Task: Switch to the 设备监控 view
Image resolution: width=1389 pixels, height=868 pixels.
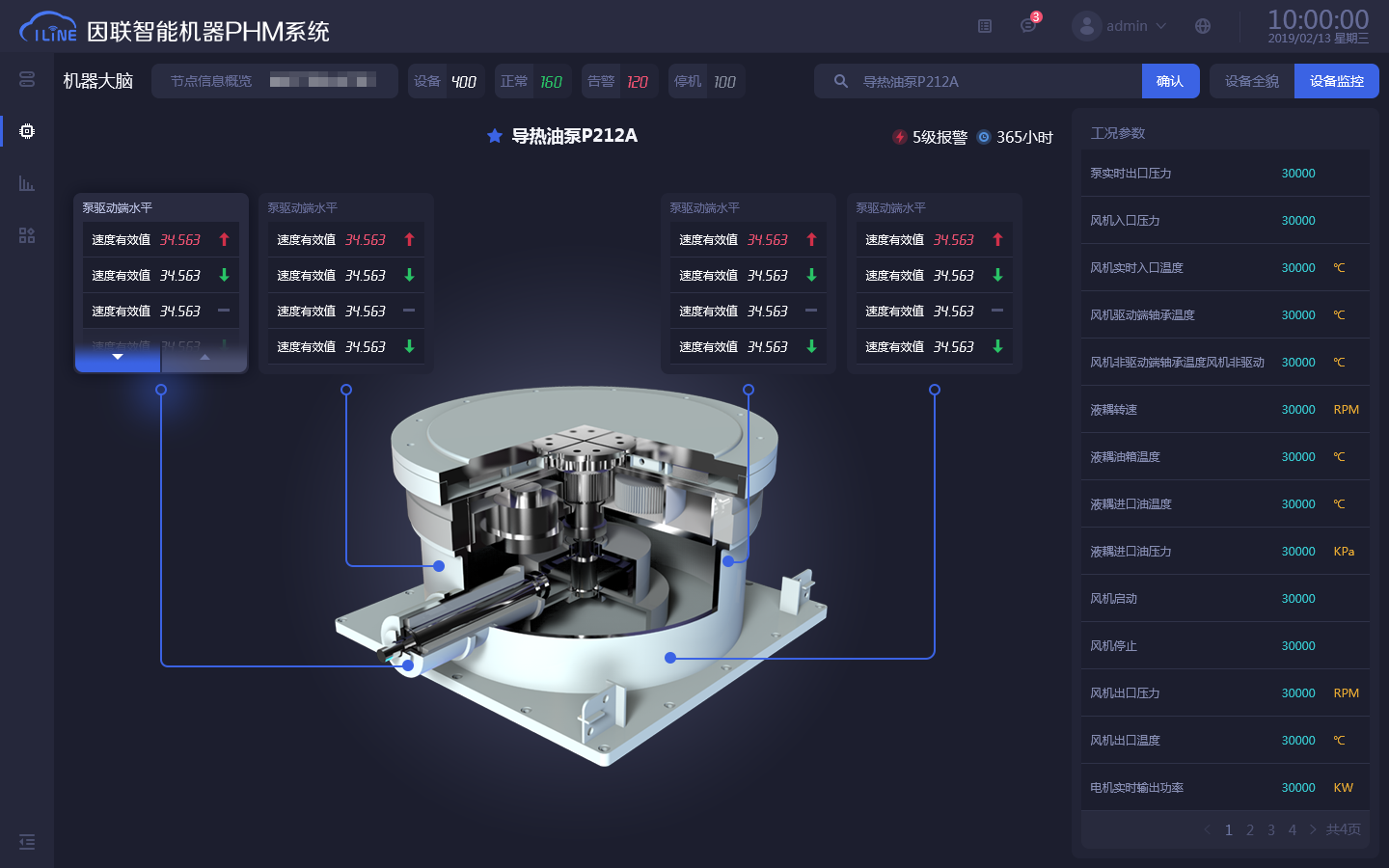Action: click(x=1336, y=82)
